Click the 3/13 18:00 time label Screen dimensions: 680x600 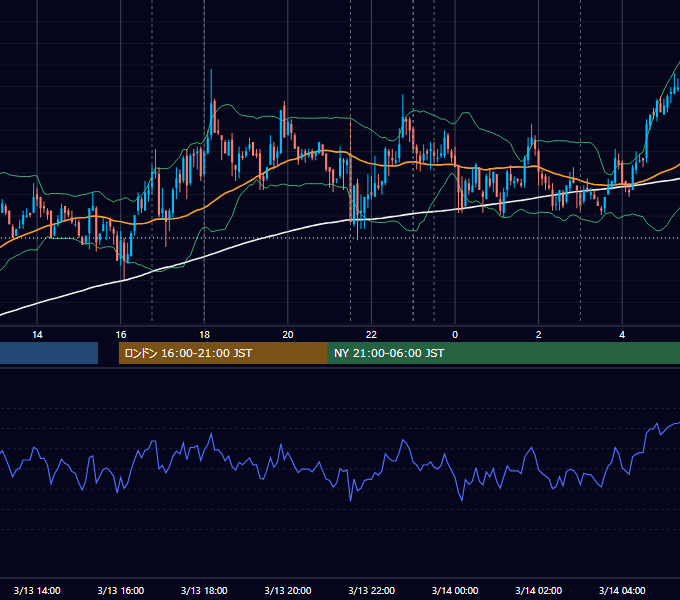click(204, 590)
